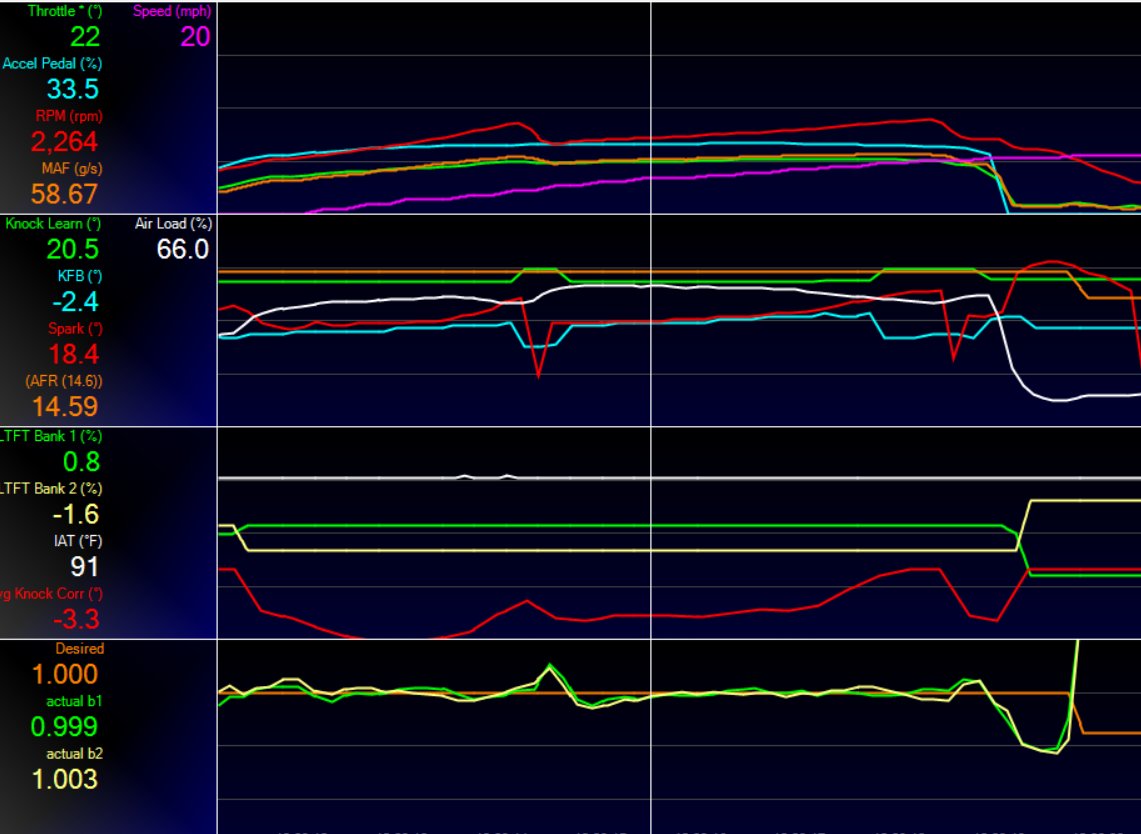Select the Throttle (°) channel label

[x=65, y=12]
